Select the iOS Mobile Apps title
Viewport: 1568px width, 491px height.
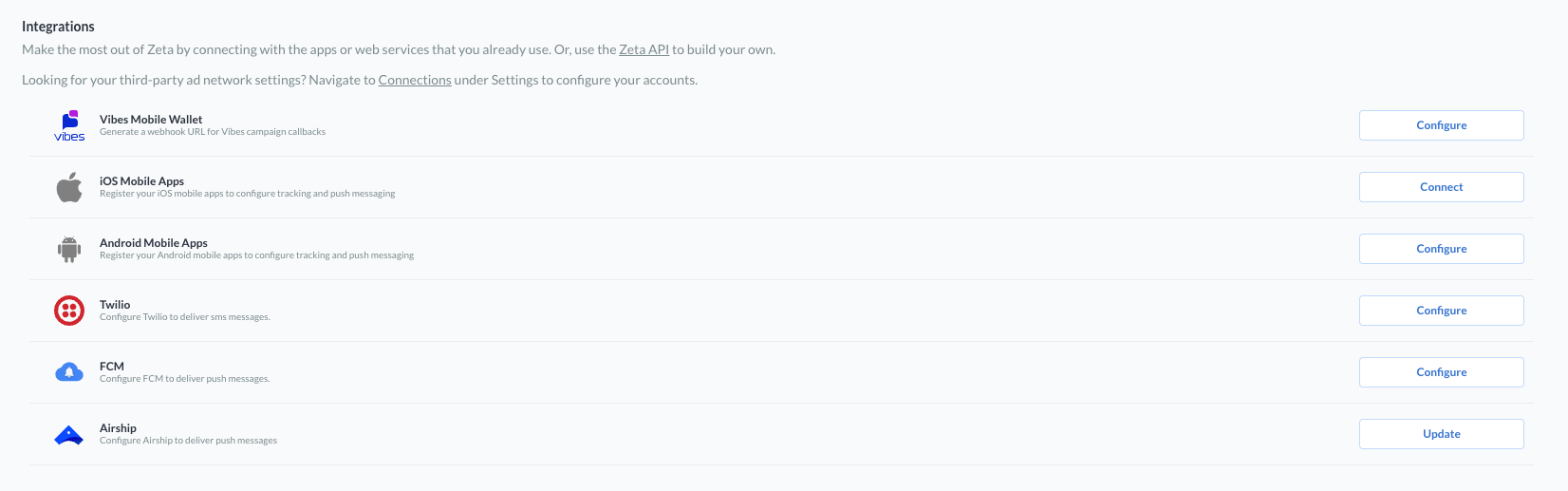click(141, 181)
